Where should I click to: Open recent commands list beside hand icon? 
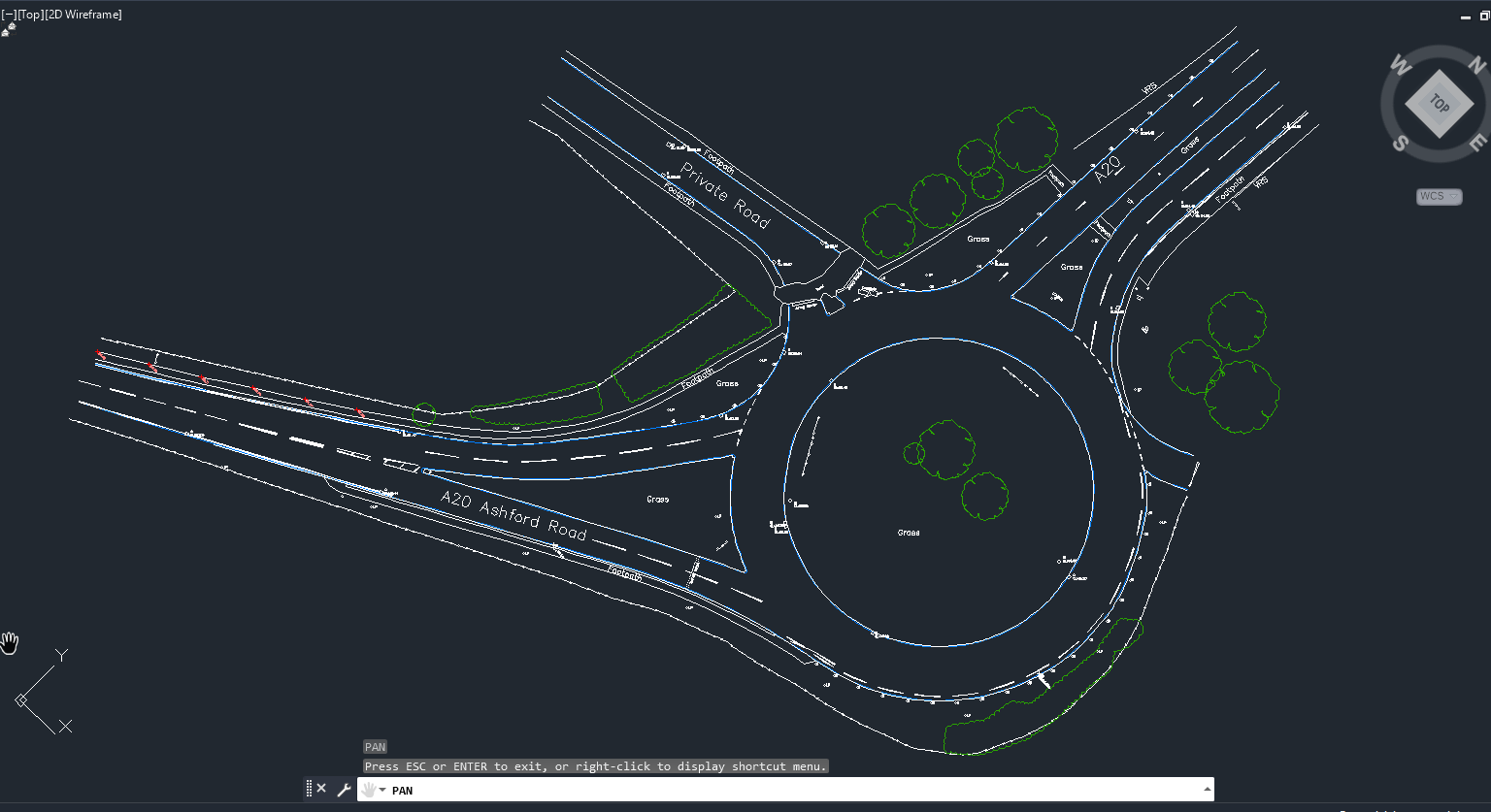(x=382, y=790)
